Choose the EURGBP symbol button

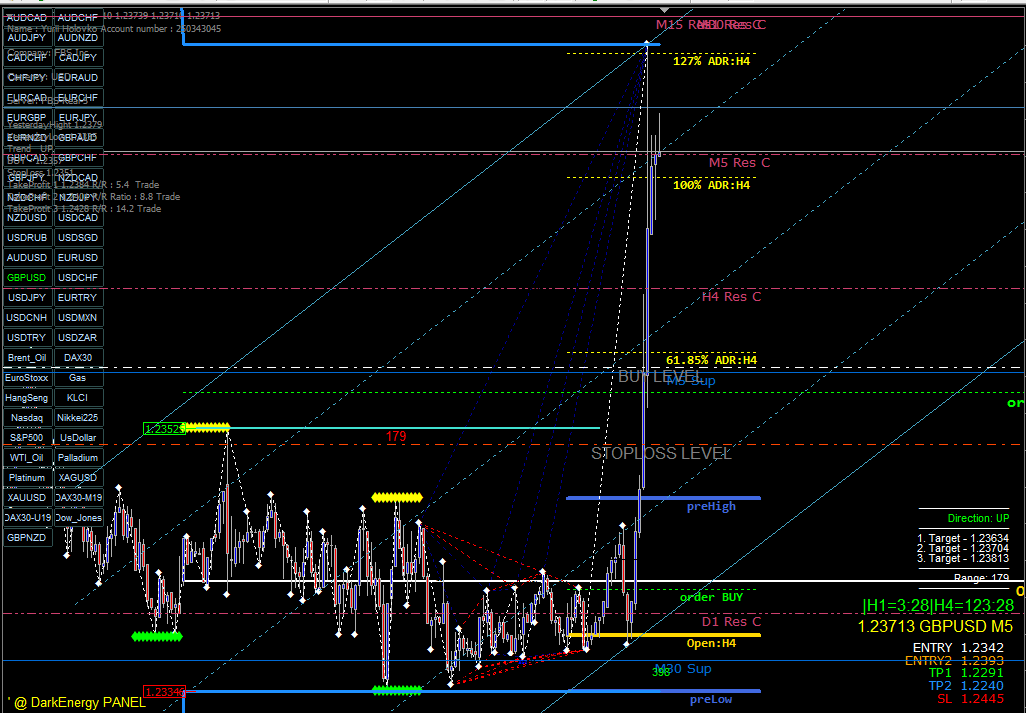(x=27, y=118)
